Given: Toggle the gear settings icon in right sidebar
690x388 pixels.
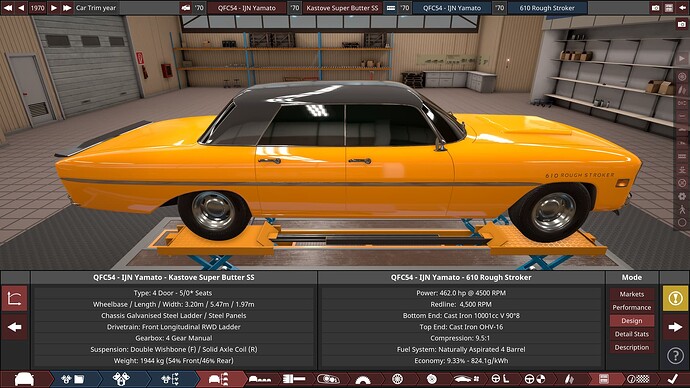Looking at the screenshot, I should (x=682, y=196).
